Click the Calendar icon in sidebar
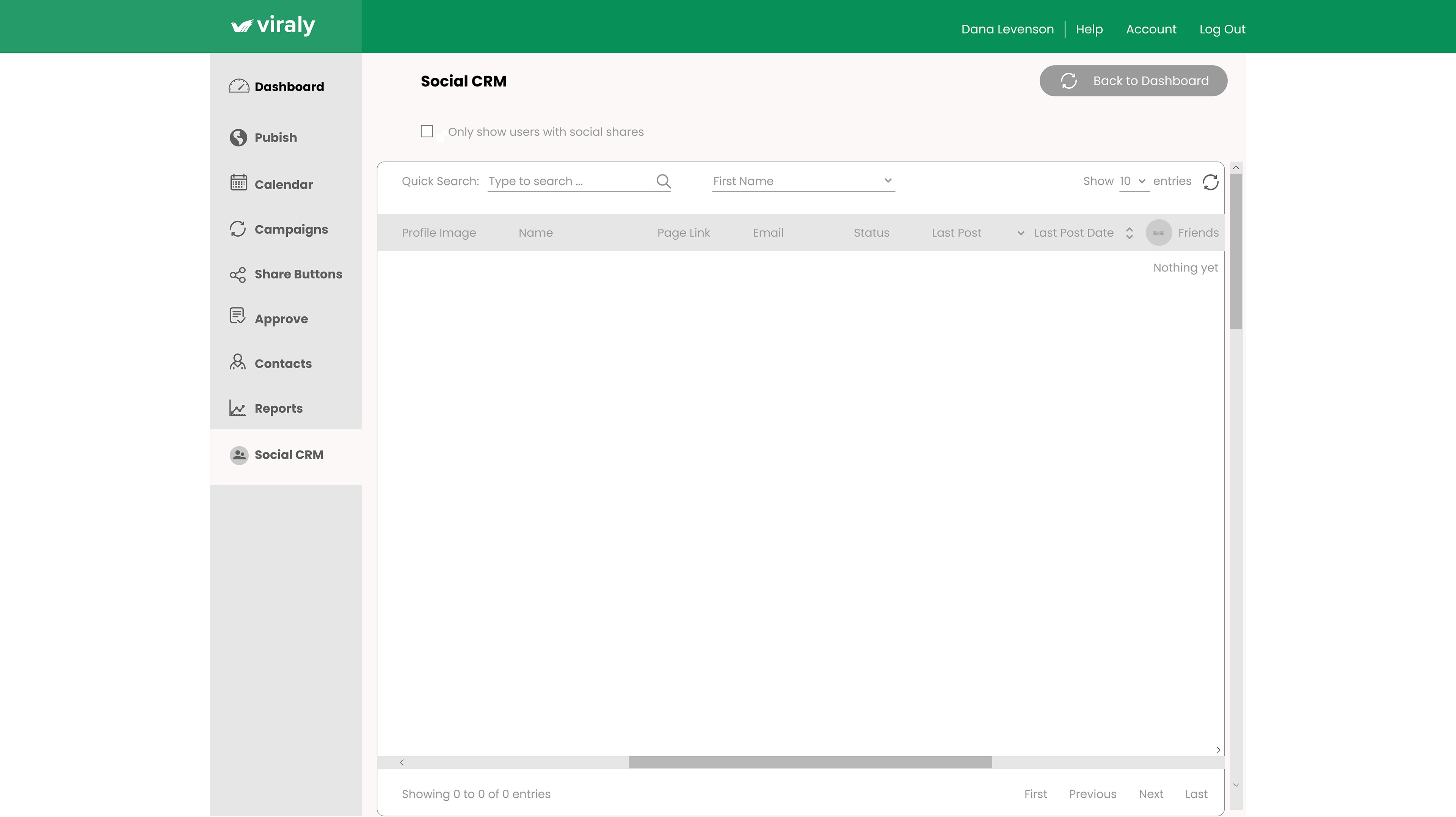This screenshot has height=817, width=1456. (x=238, y=182)
